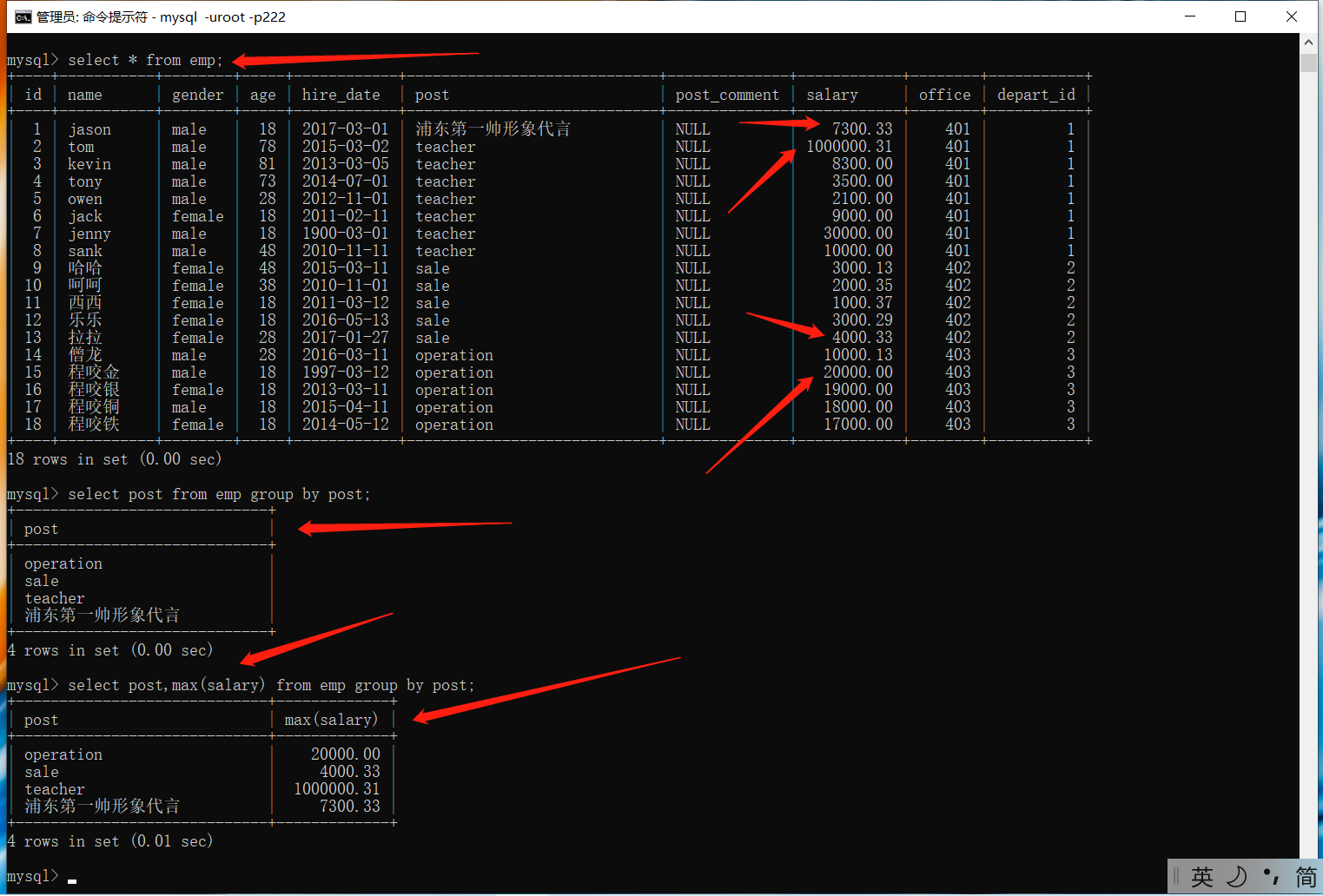Click the hire date '2017-01-27'
The height and width of the screenshot is (896, 1323).
(x=346, y=338)
